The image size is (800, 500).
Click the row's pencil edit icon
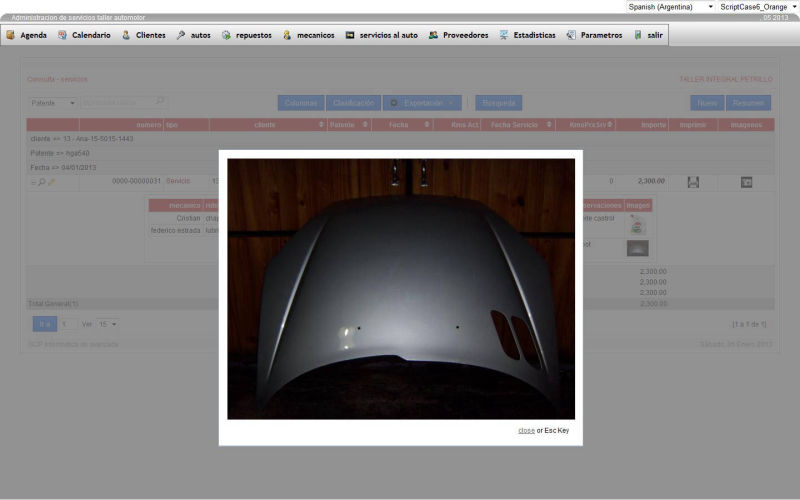tap(51, 182)
